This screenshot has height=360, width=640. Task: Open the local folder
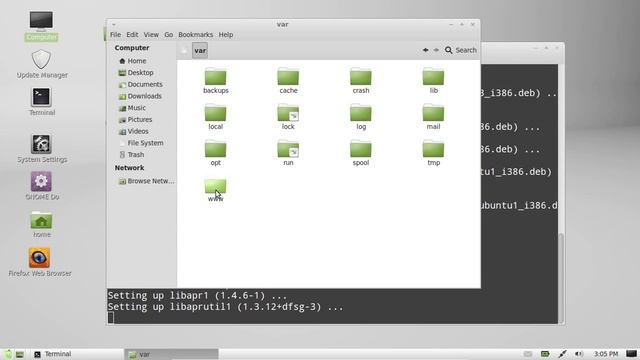point(216,116)
